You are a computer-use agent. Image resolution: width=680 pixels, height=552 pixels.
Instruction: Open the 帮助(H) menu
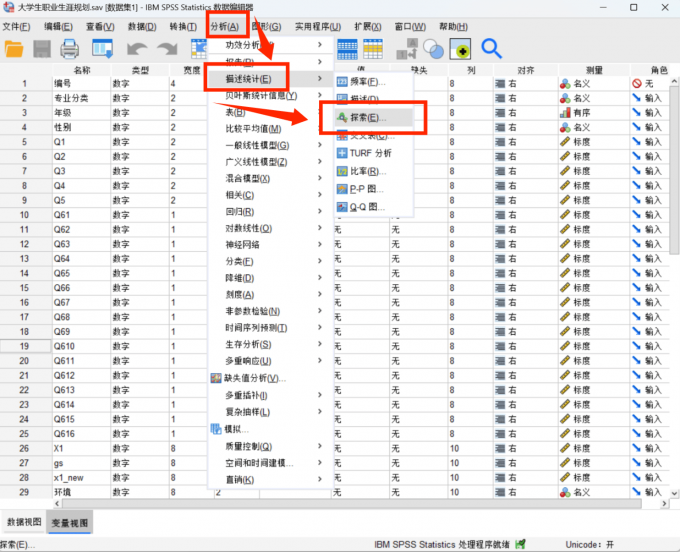click(x=453, y=27)
